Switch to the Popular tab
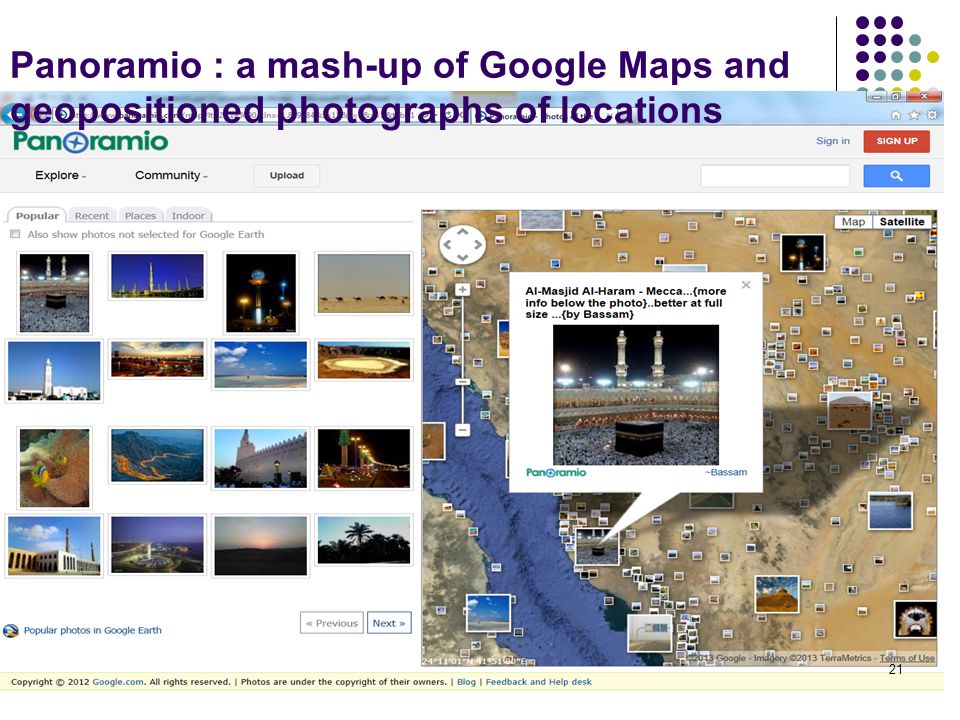Screen dimensions: 960x720 (x=37, y=216)
